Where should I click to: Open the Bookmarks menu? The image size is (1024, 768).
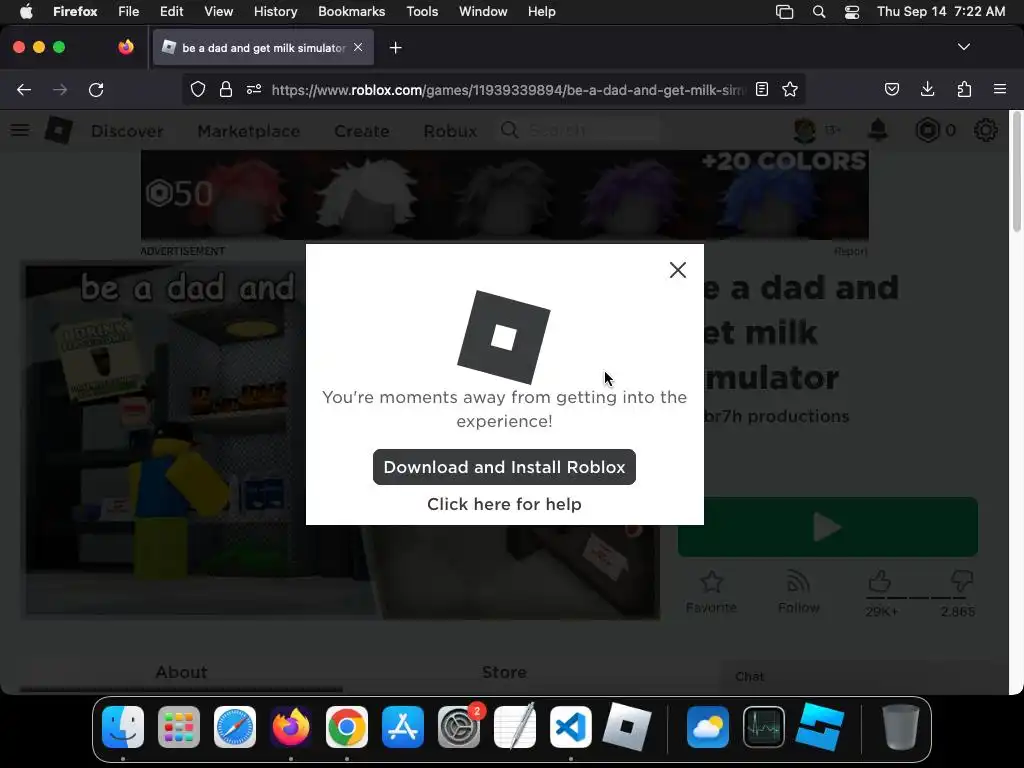[x=351, y=11]
